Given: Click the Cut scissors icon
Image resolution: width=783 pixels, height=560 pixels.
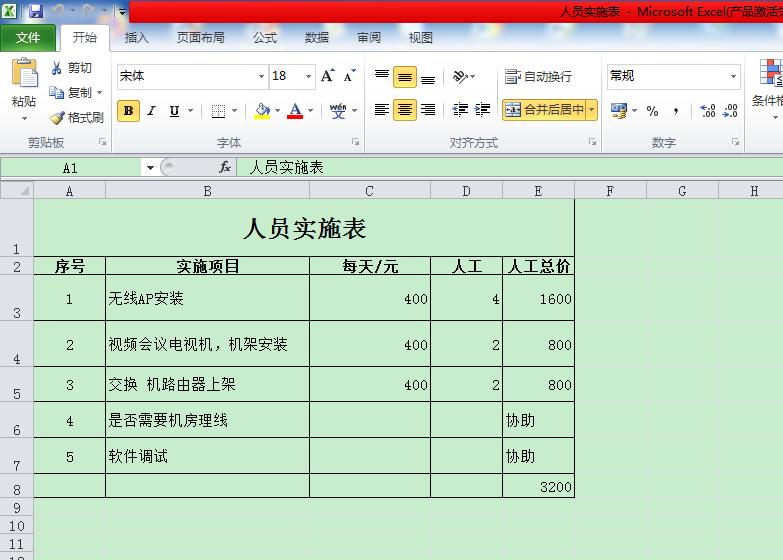Looking at the screenshot, I should 56,67.
